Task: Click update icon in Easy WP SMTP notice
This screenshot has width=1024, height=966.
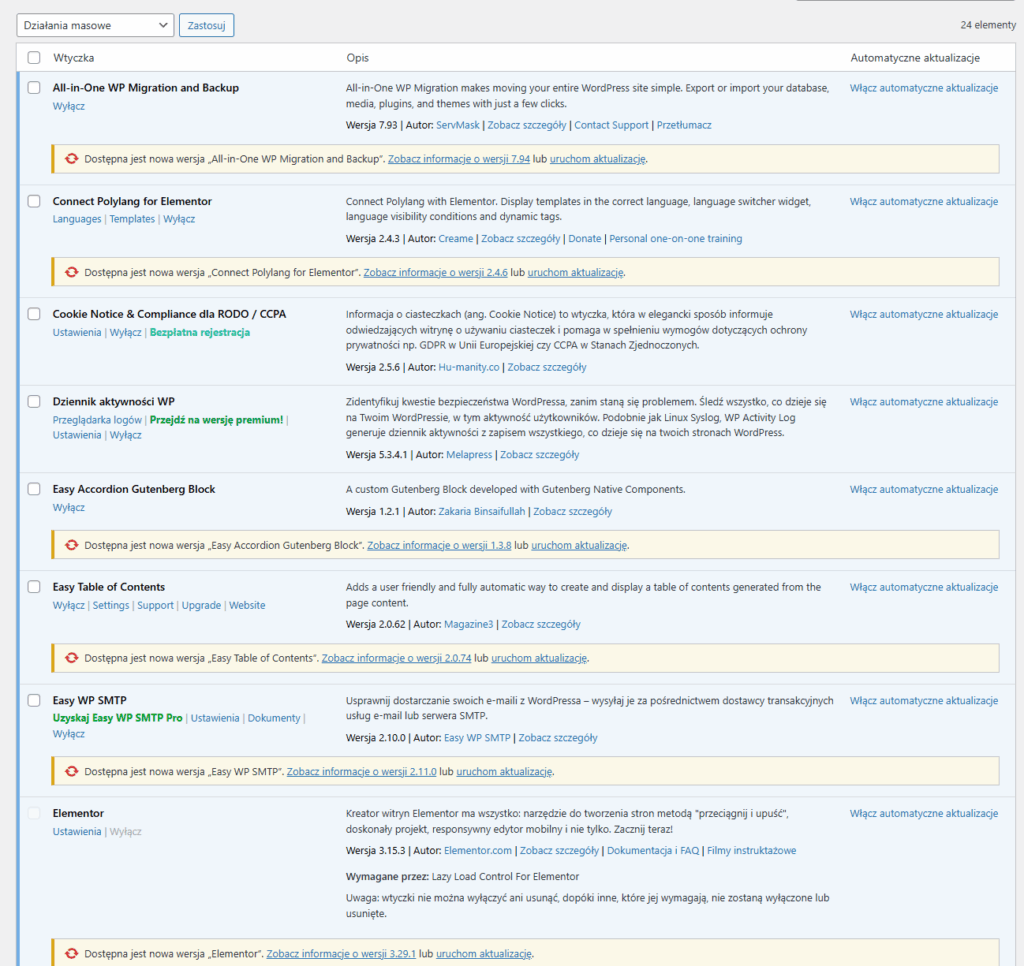Action: [71, 772]
